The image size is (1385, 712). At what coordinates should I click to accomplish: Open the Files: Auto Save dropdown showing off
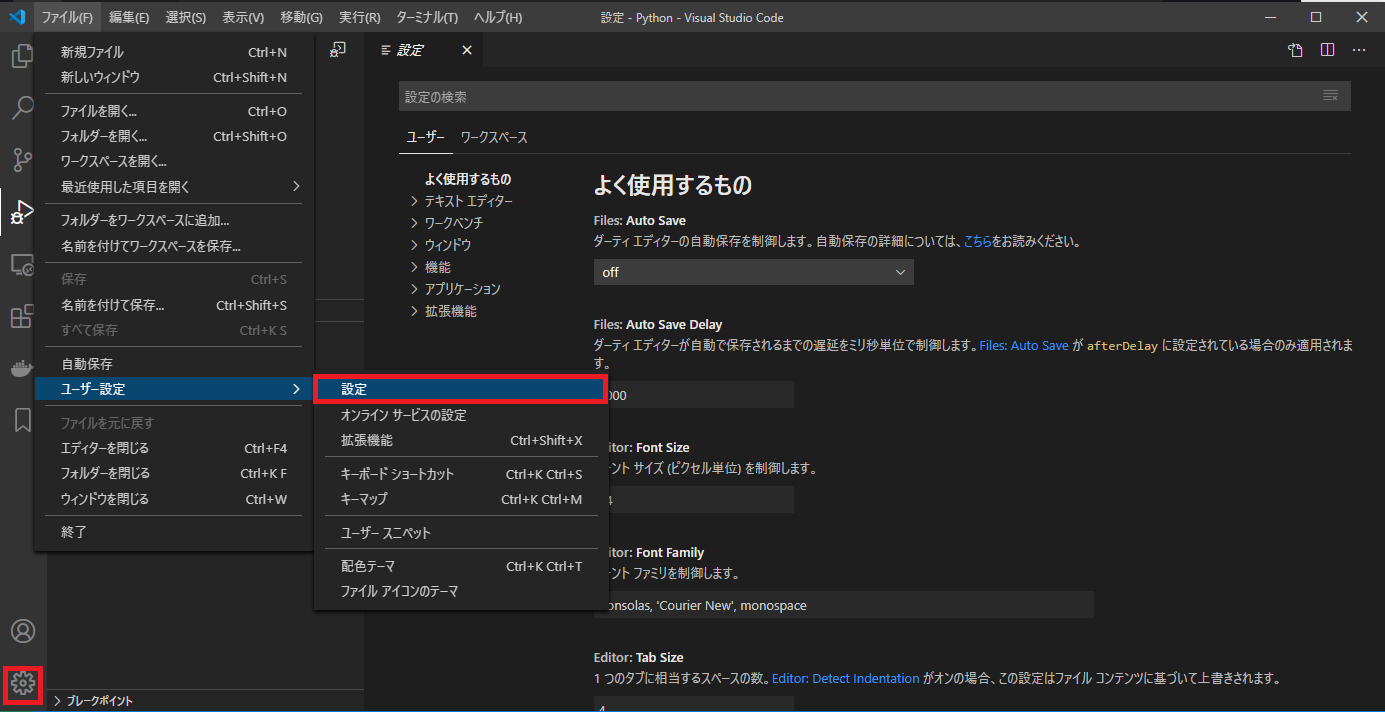point(753,272)
